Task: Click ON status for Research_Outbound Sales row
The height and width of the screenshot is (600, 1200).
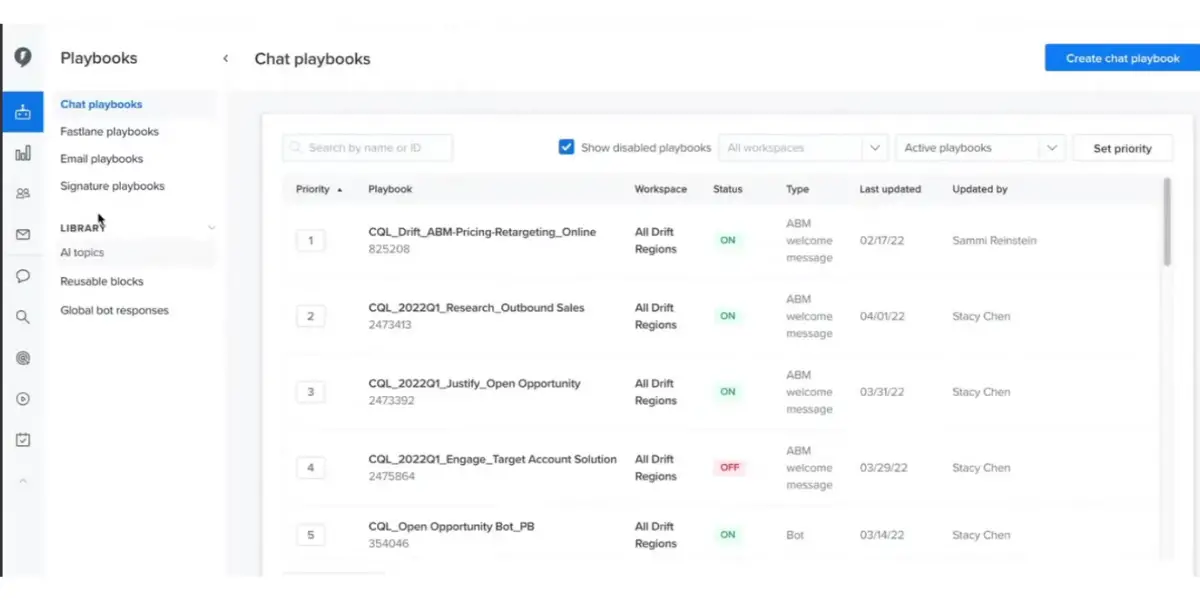Action: click(728, 316)
